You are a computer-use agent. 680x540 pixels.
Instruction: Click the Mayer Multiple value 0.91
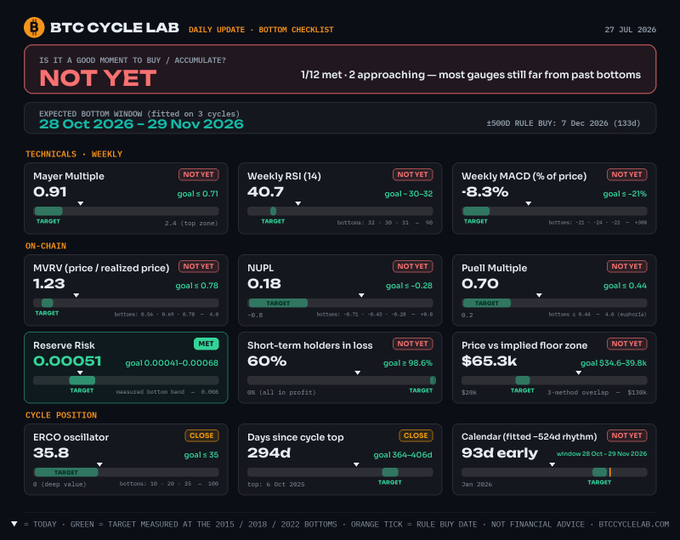click(x=50, y=192)
